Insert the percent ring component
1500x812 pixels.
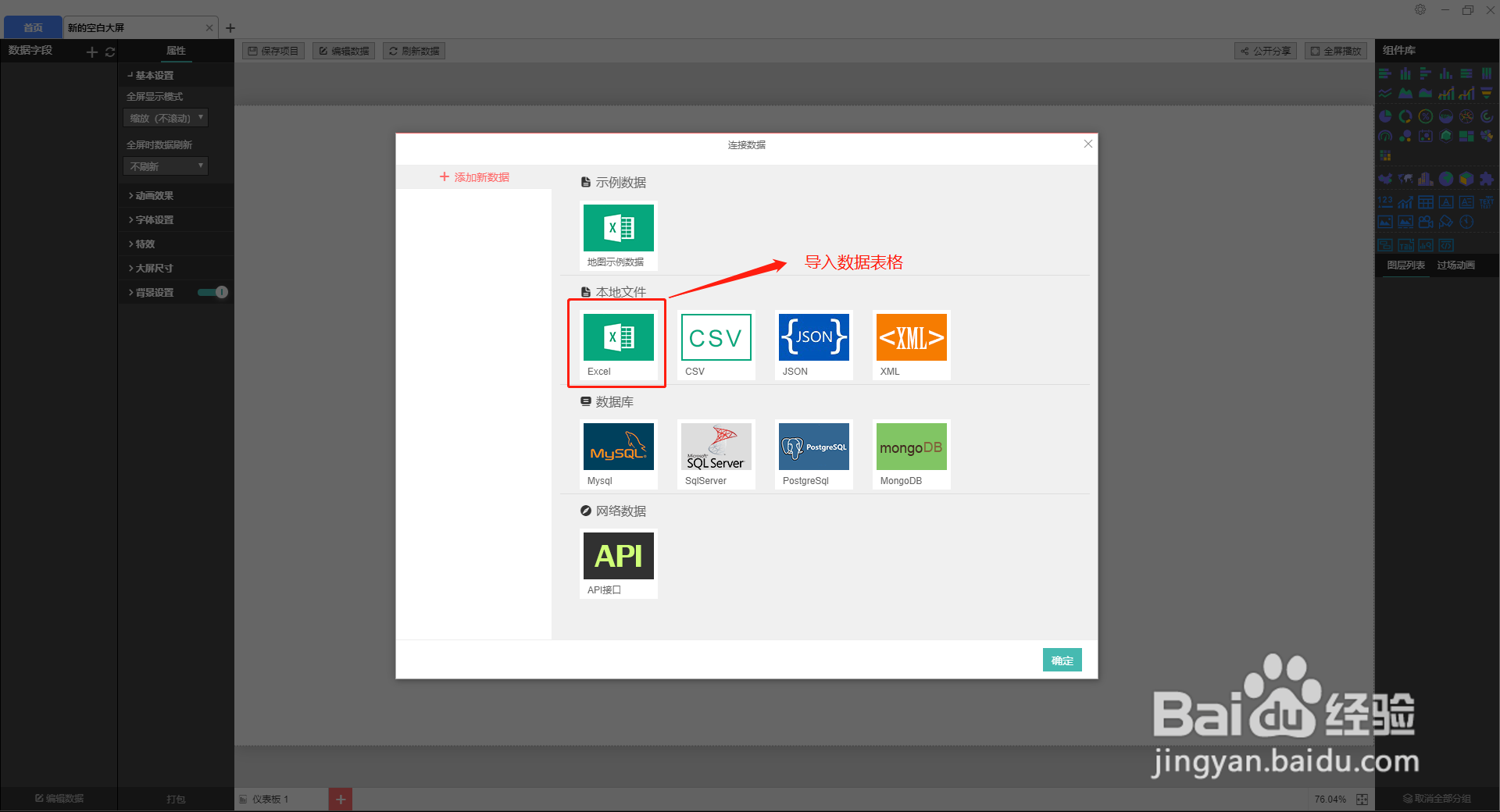click(x=1426, y=116)
